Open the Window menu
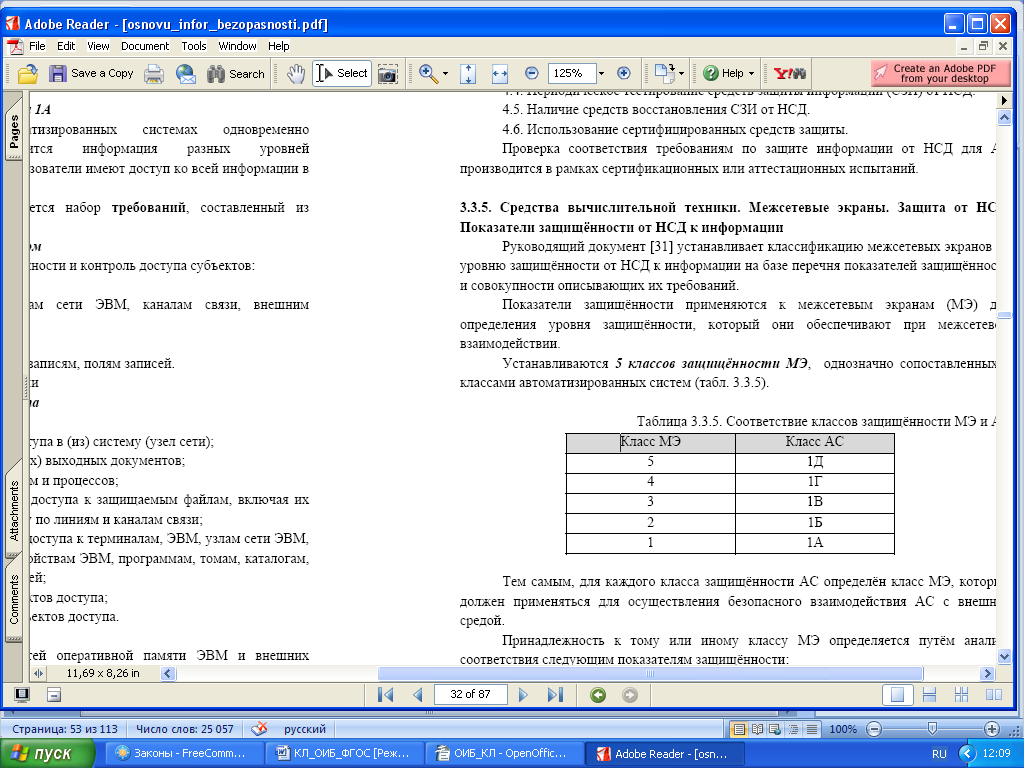1024x768 pixels. click(237, 46)
